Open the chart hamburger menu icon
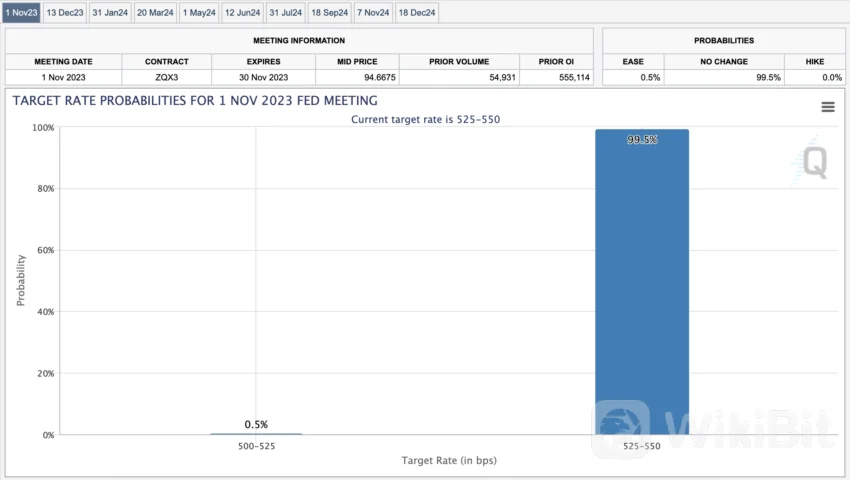 827,107
